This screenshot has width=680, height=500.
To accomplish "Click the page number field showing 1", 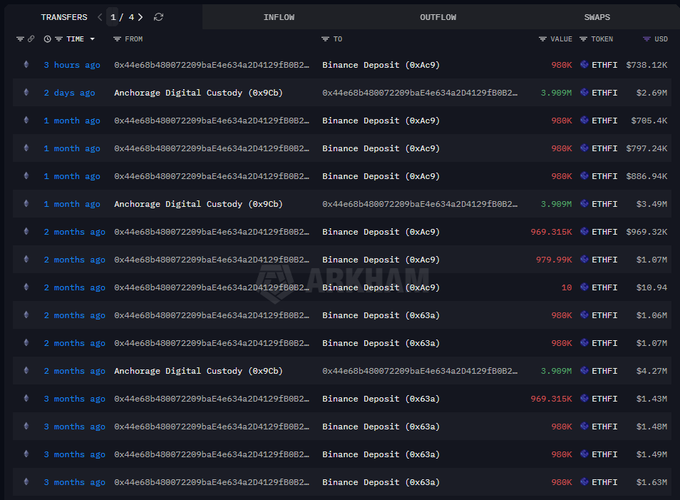I will coord(113,17).
